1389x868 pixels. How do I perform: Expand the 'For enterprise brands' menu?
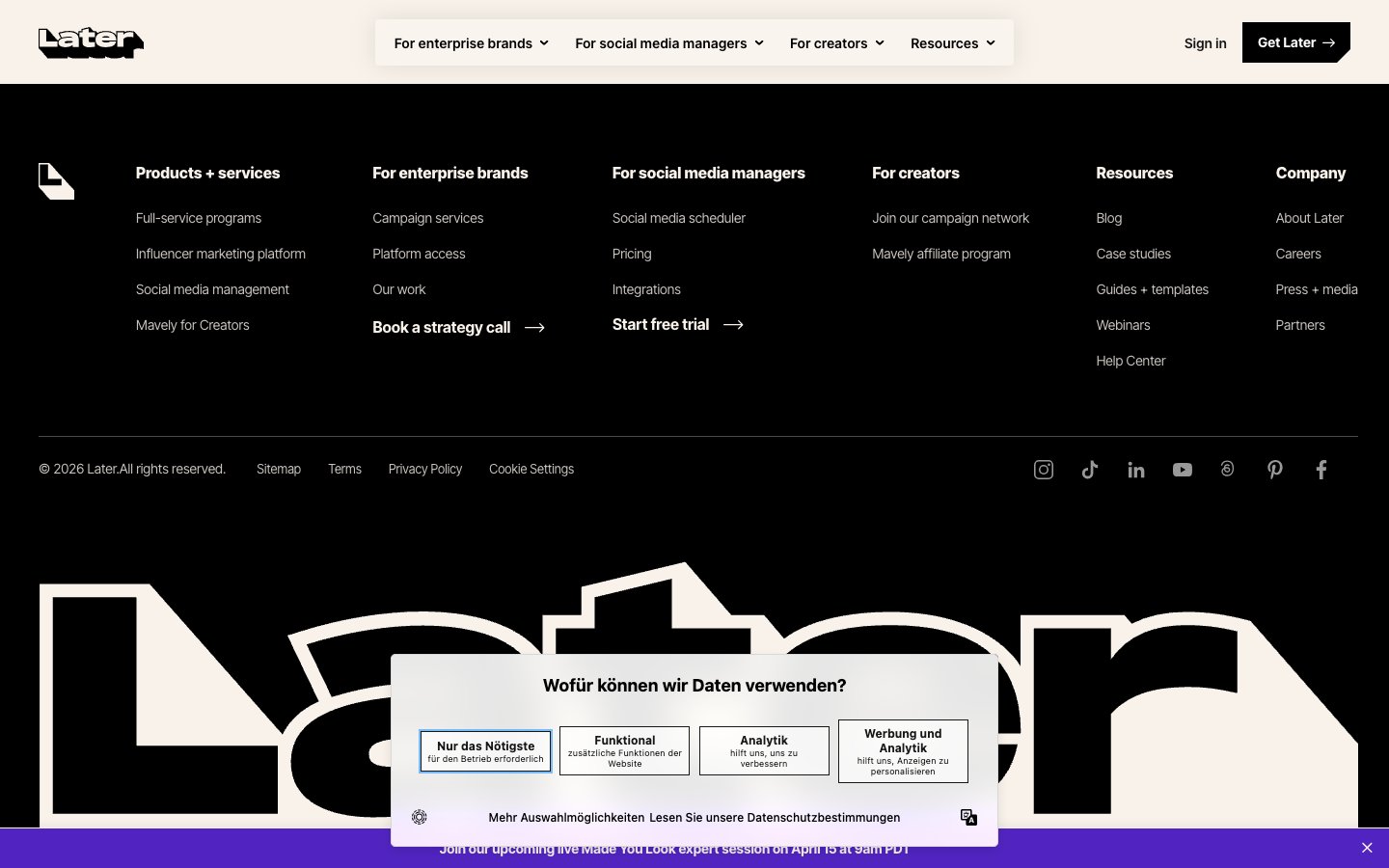pos(471,43)
